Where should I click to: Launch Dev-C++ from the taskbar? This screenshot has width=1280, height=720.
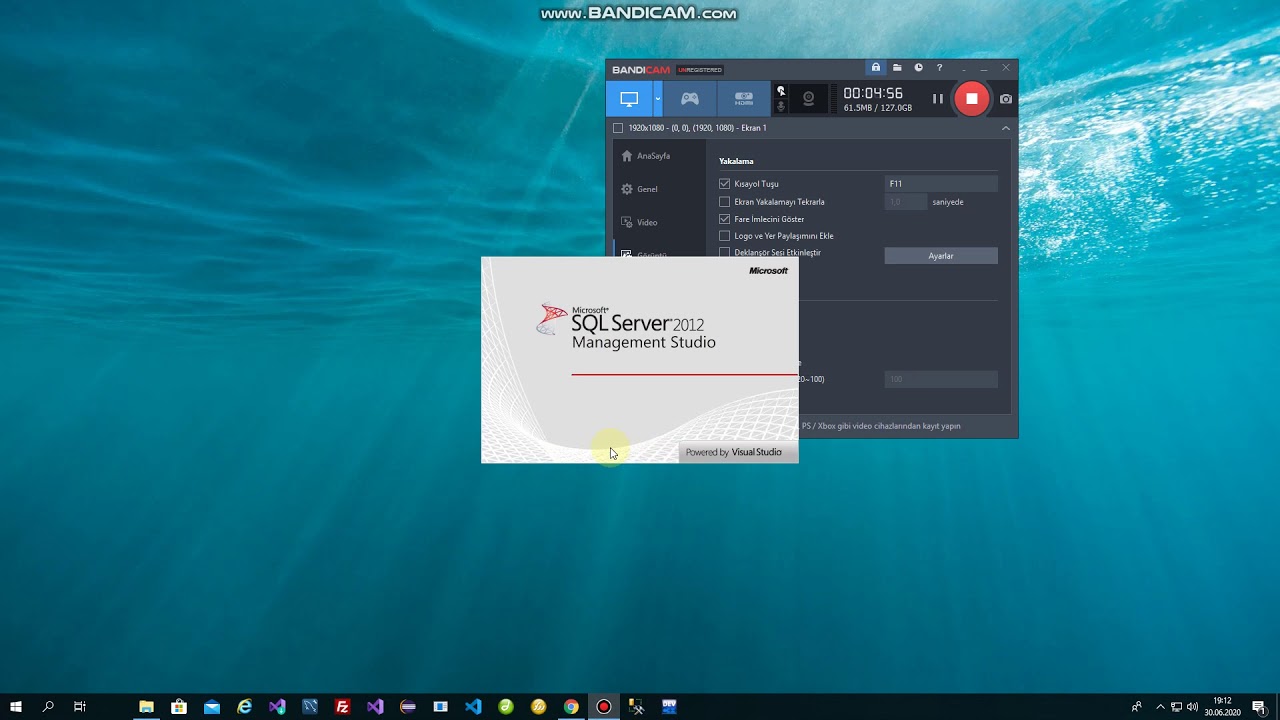pyautogui.click(x=669, y=706)
